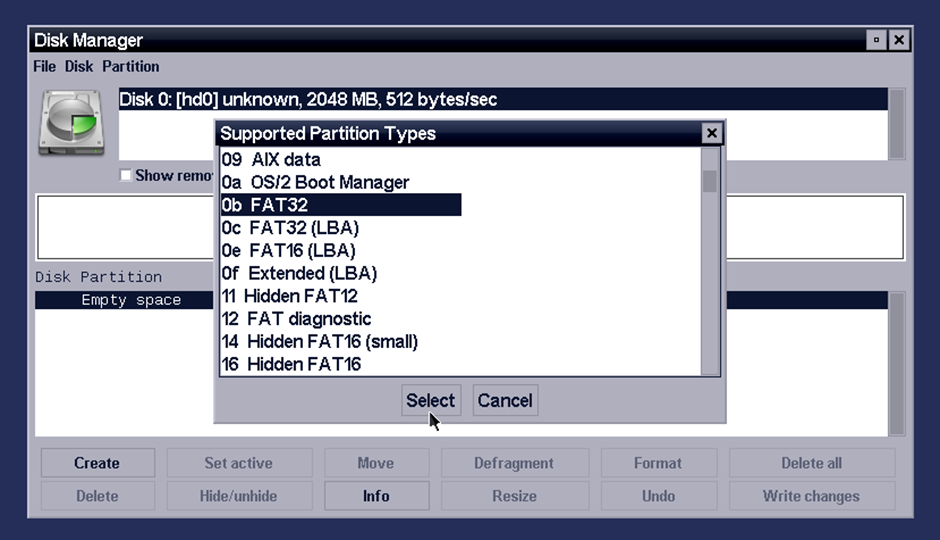Click the Hide/unhide button
Screen dimensions: 940x540
239,496
